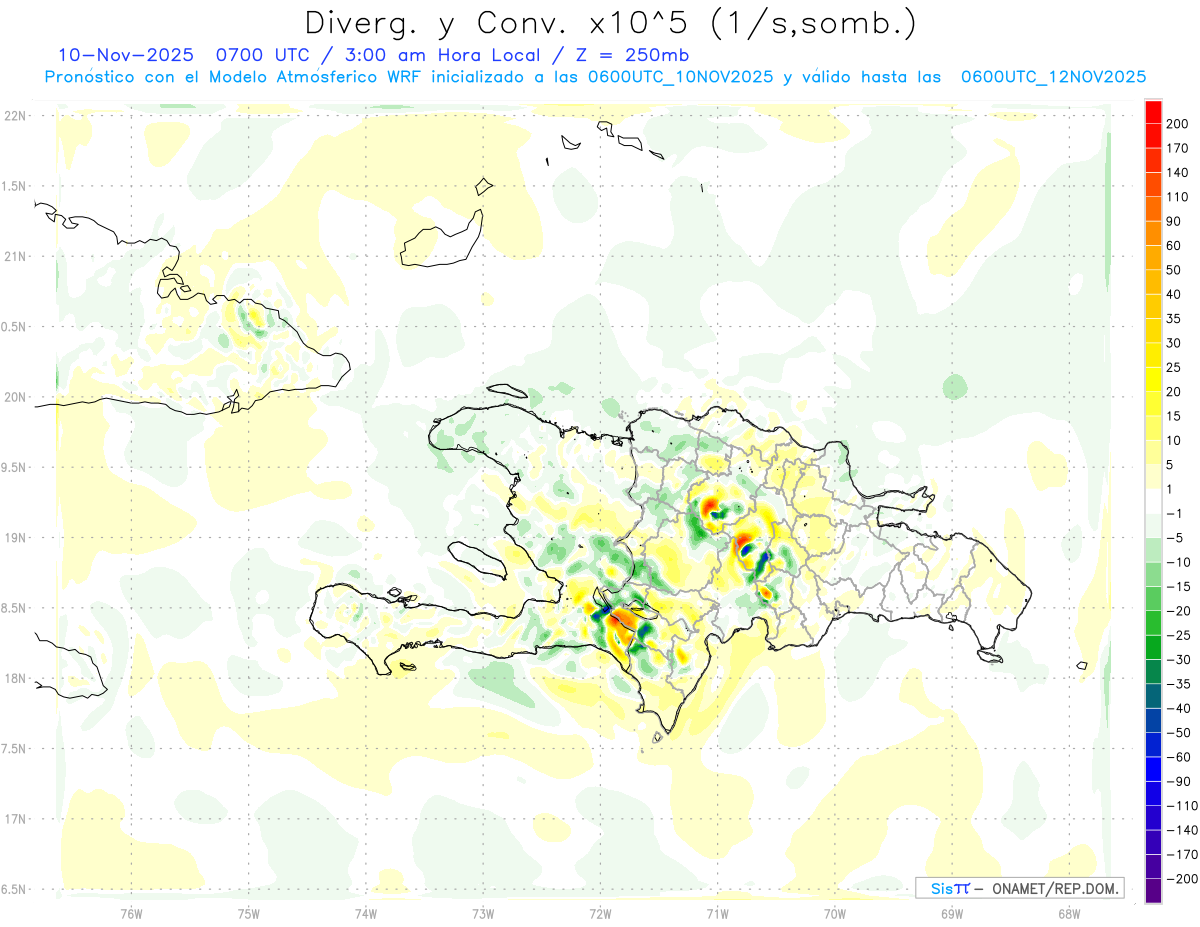Click the '69W' longitude label

[x=952, y=913]
